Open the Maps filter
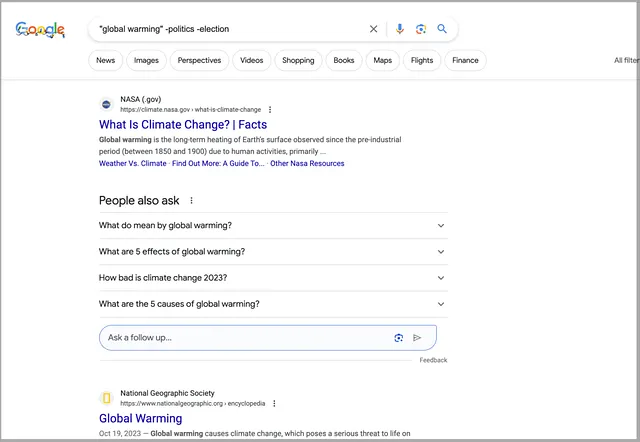The image size is (640, 442). point(382,60)
